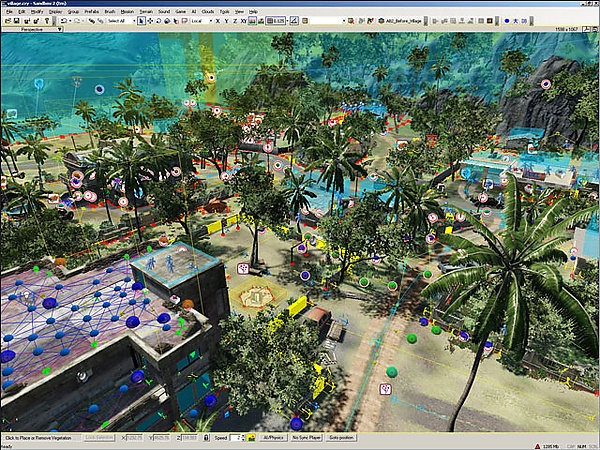Image resolution: width=600 pixels, height=450 pixels.
Task: Expand the Perspective viewport dropdown
Action: 60,29
